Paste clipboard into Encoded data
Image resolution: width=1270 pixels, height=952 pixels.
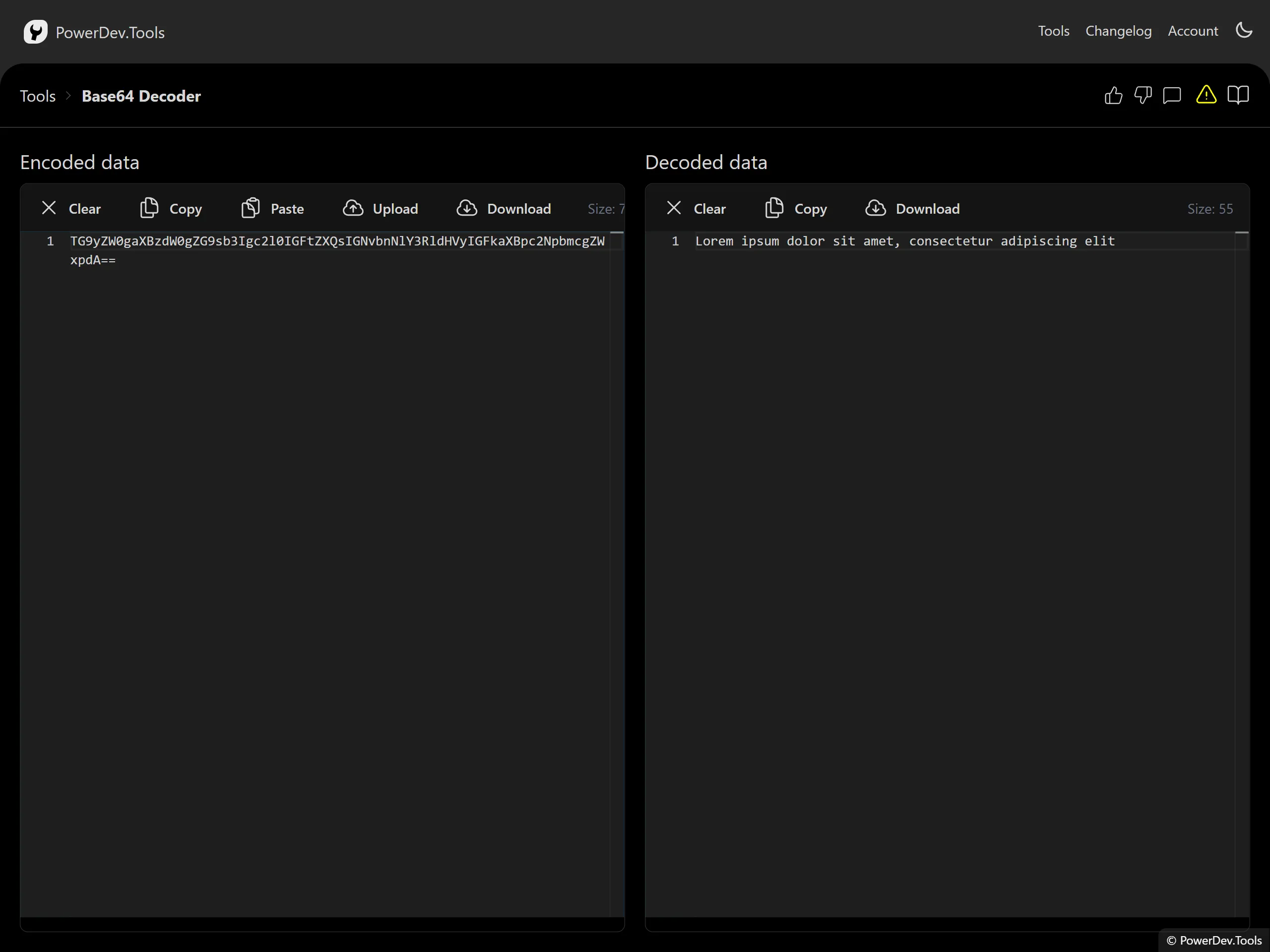tap(273, 208)
